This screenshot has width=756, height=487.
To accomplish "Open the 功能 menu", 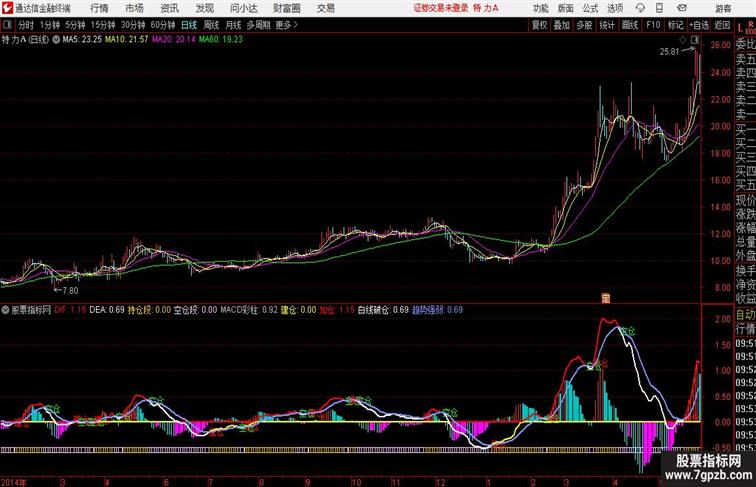I will click(x=540, y=8).
